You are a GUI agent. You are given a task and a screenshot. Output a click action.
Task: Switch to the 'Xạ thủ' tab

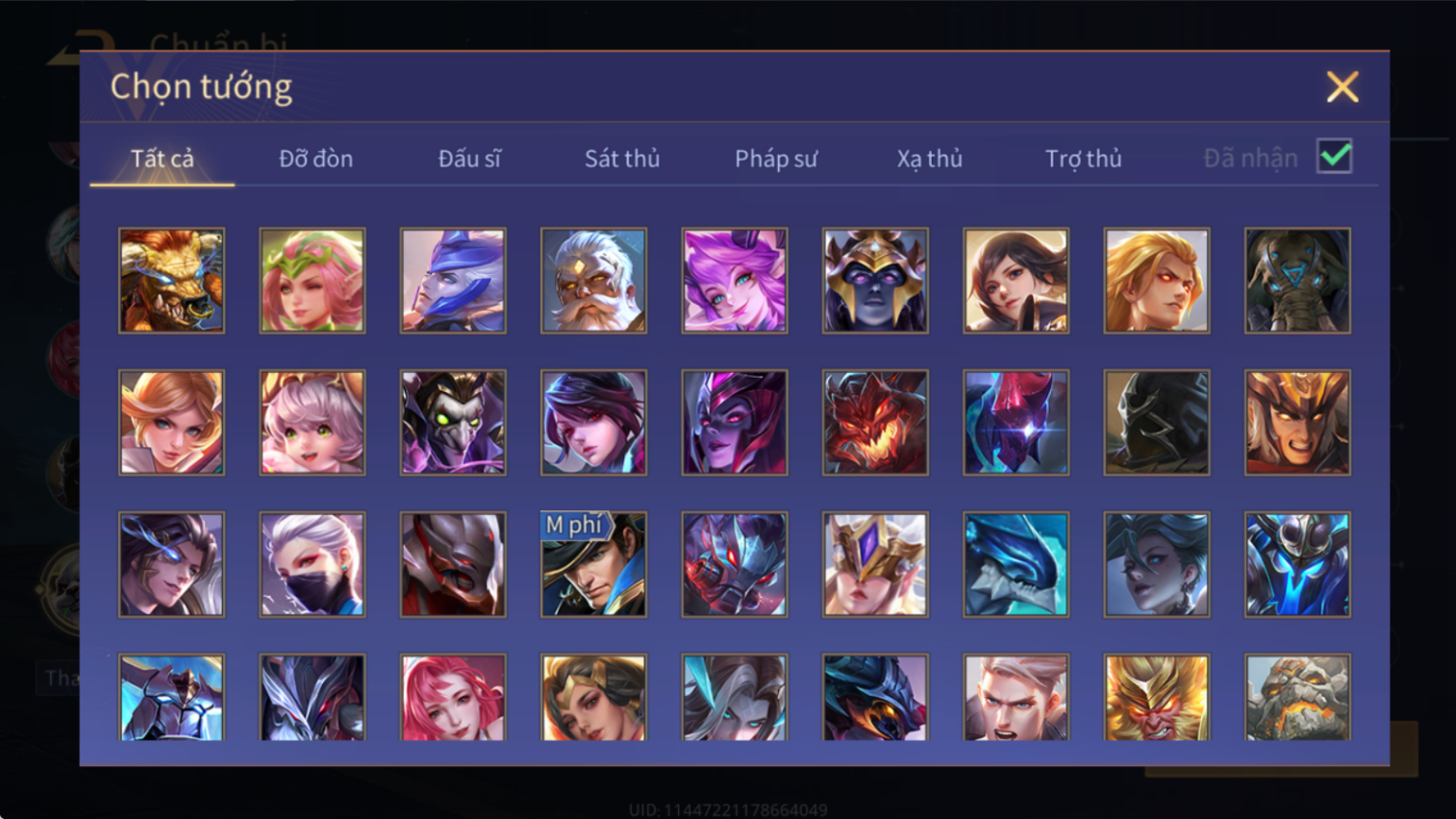[x=930, y=159]
